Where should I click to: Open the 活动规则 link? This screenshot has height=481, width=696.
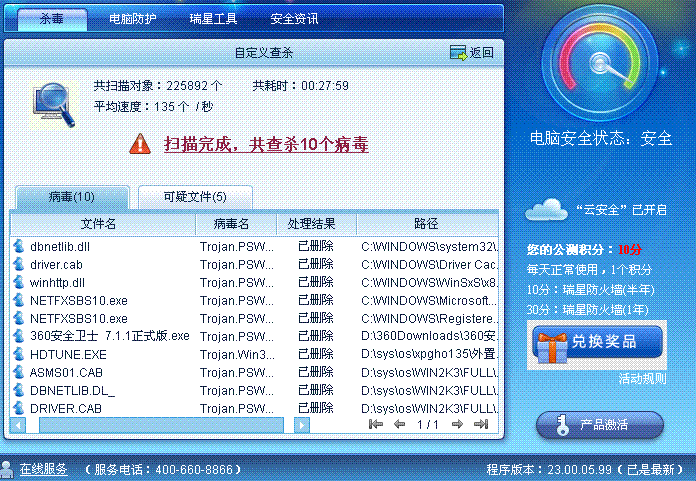coord(642,378)
